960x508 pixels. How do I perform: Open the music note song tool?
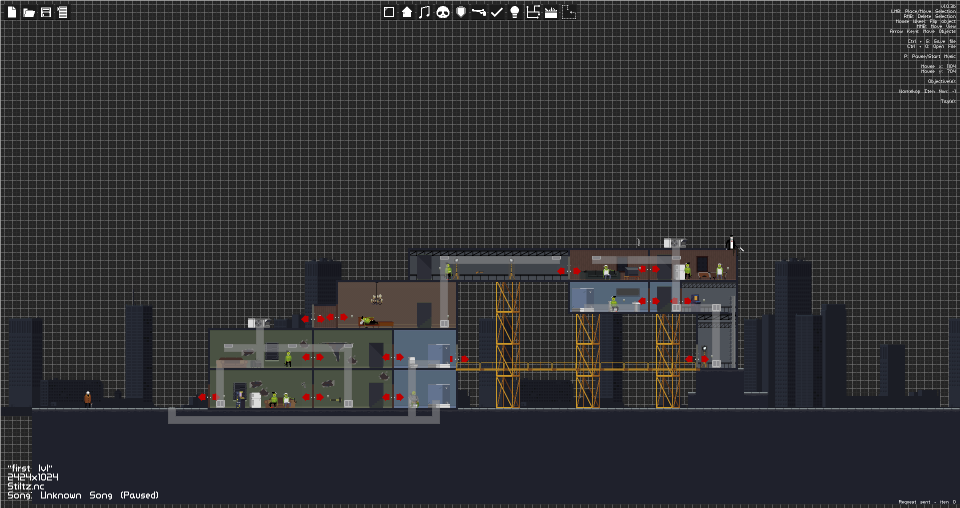[424, 12]
